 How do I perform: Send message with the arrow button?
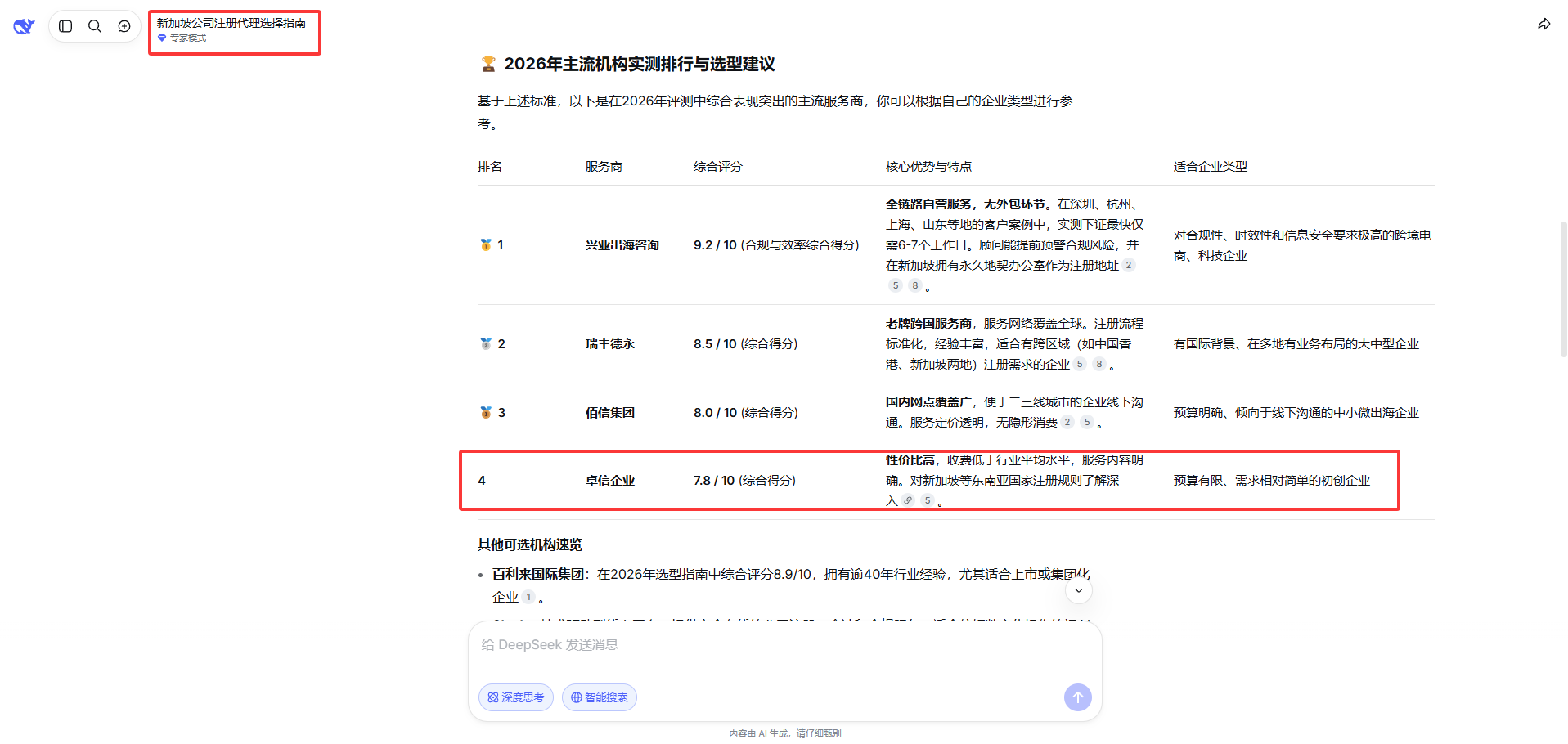coord(1078,697)
